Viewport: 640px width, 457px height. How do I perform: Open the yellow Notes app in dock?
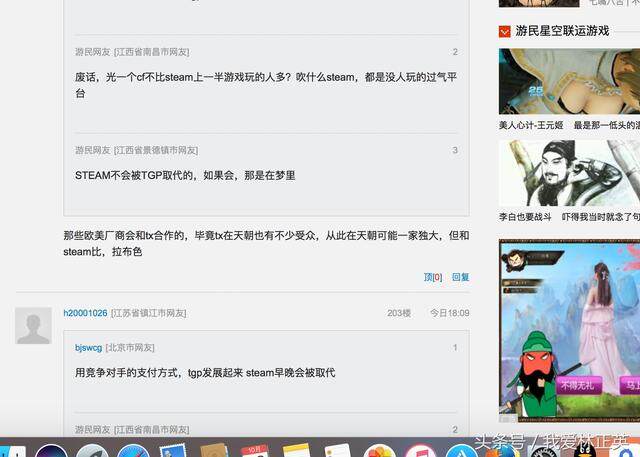pyautogui.click(x=297, y=450)
